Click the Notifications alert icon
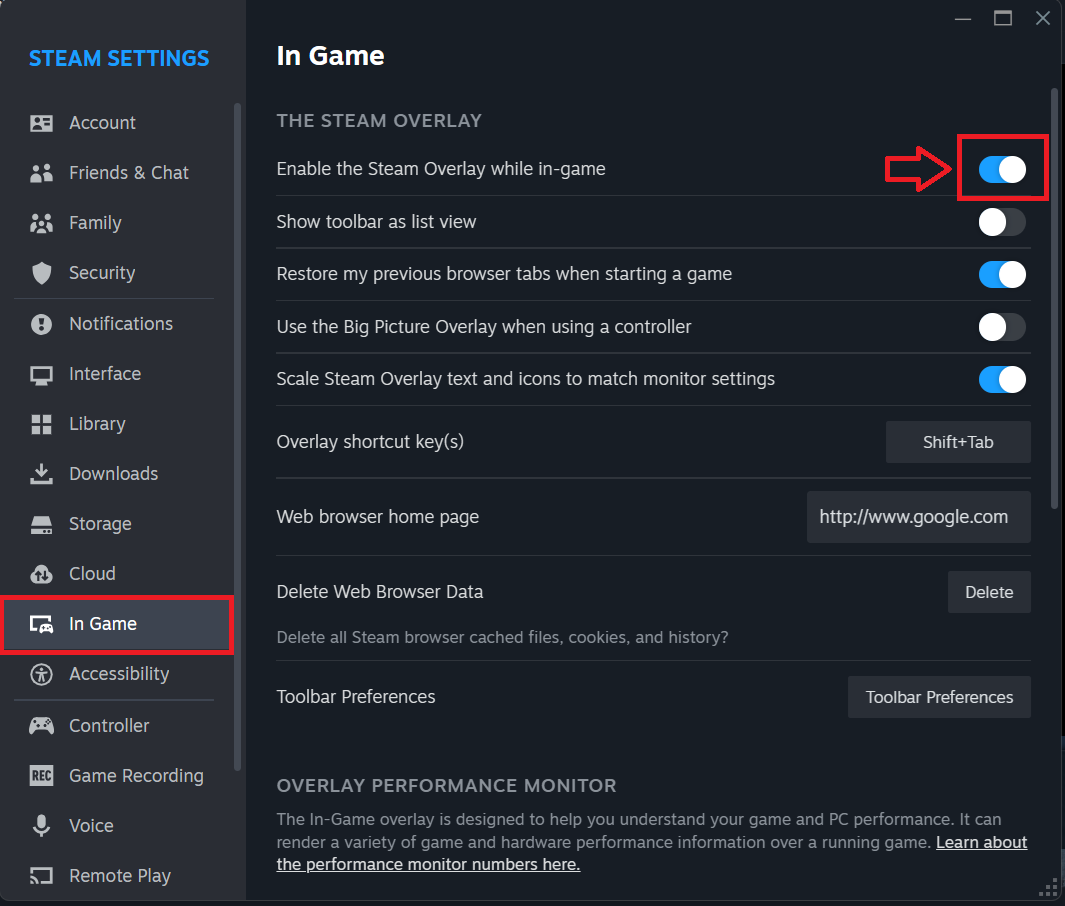 (41, 324)
